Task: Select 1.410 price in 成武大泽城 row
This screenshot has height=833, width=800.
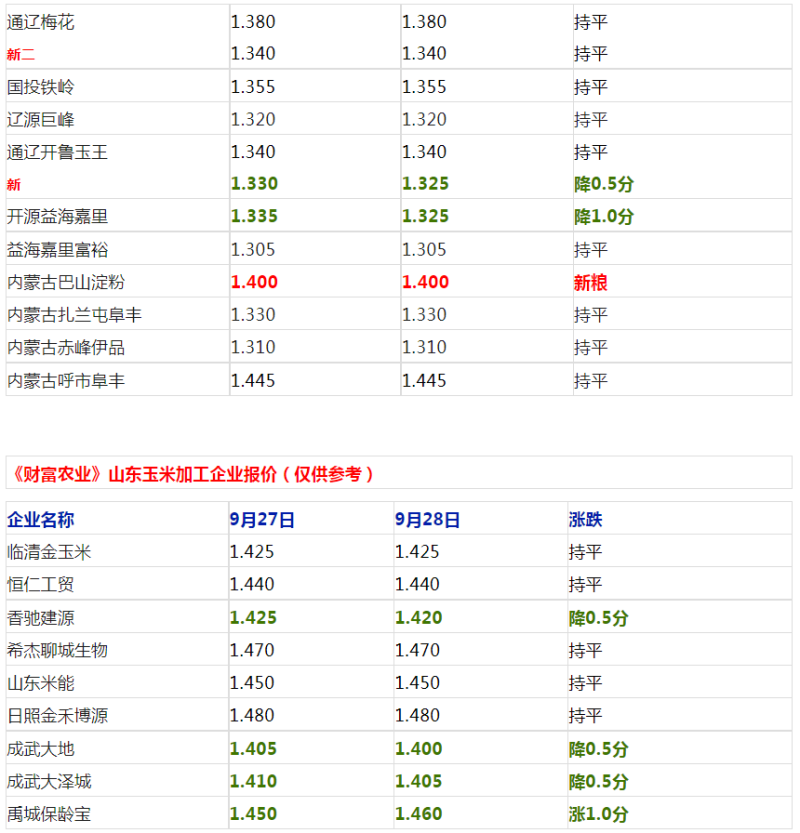Action: [253, 781]
